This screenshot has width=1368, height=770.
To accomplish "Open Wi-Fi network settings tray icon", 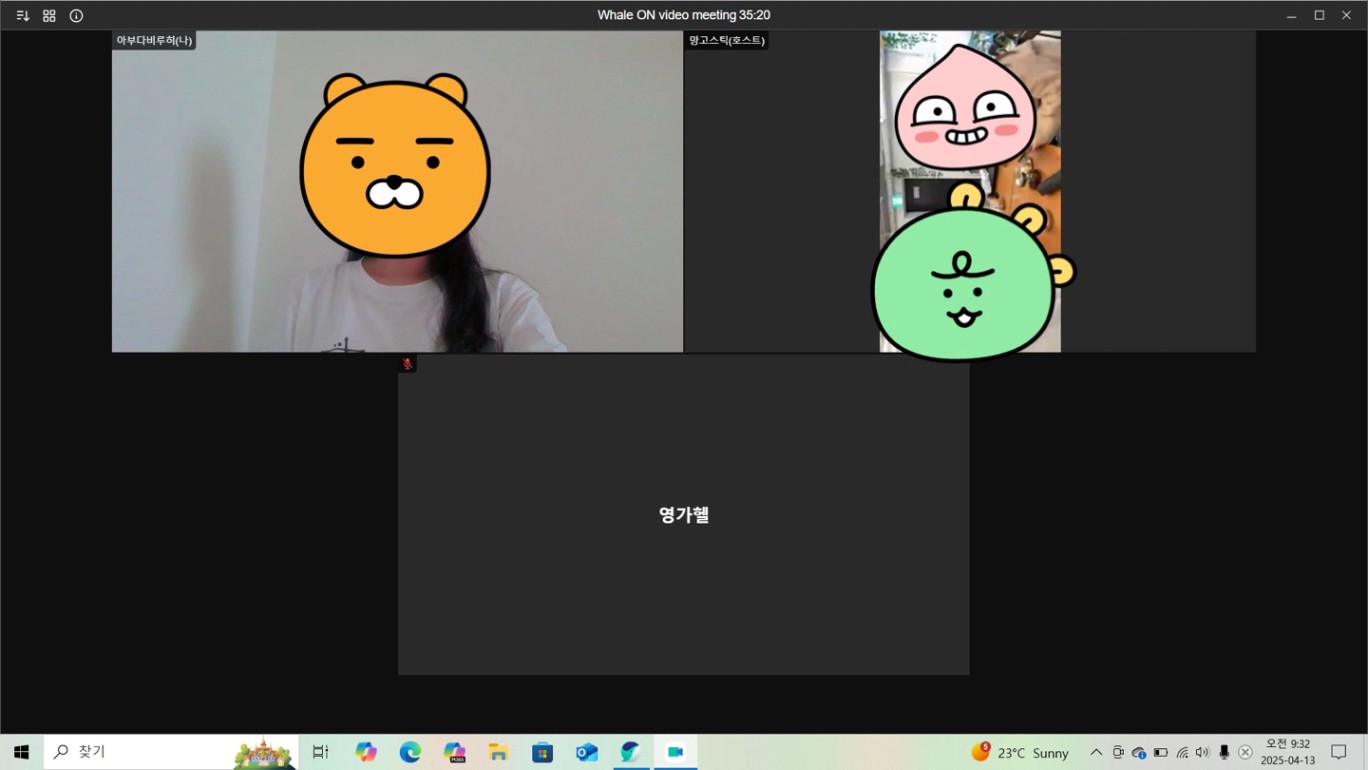I will tap(1182, 753).
